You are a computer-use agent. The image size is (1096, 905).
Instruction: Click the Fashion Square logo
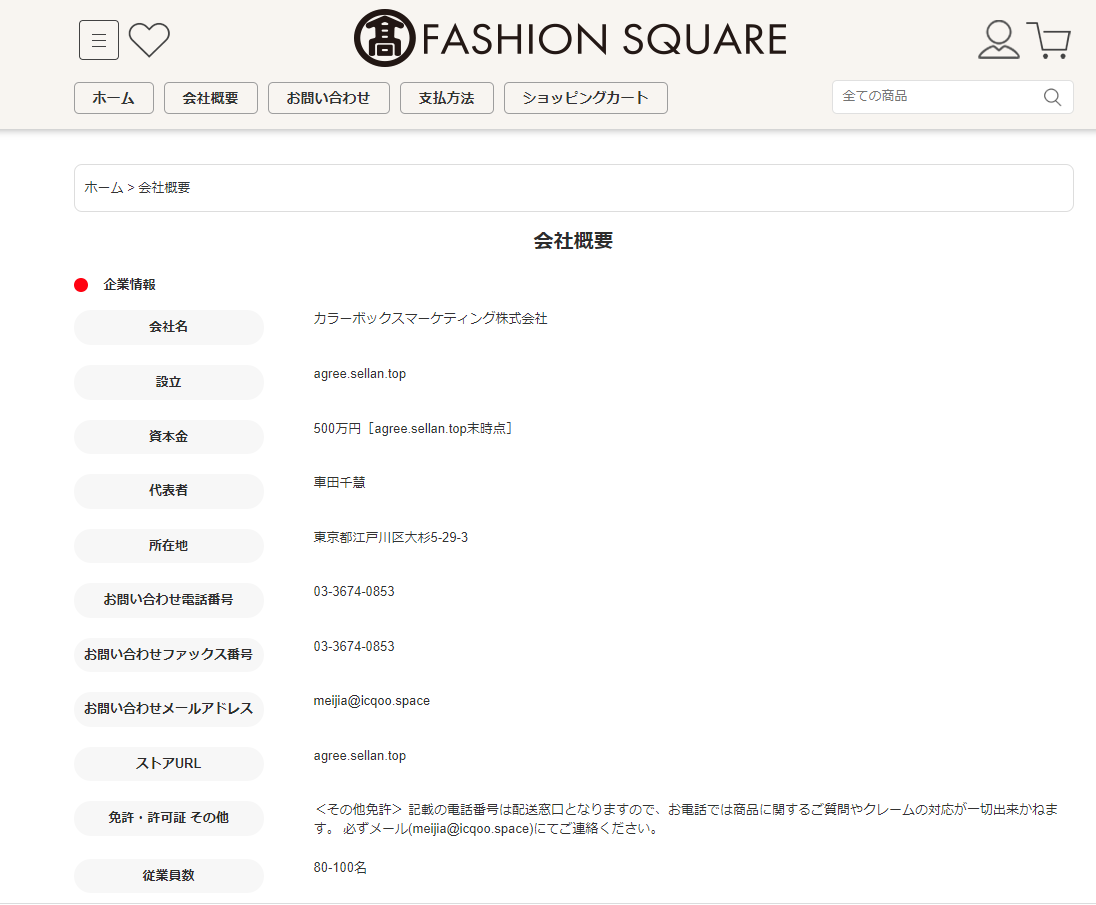[570, 38]
